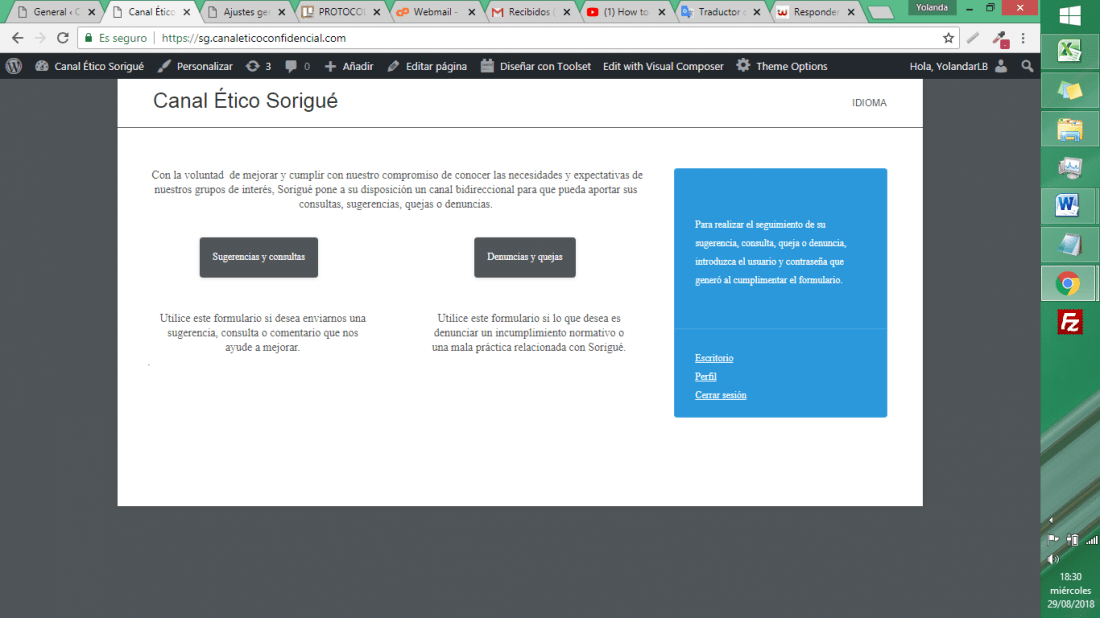Open Theme Options

[x=782, y=66]
